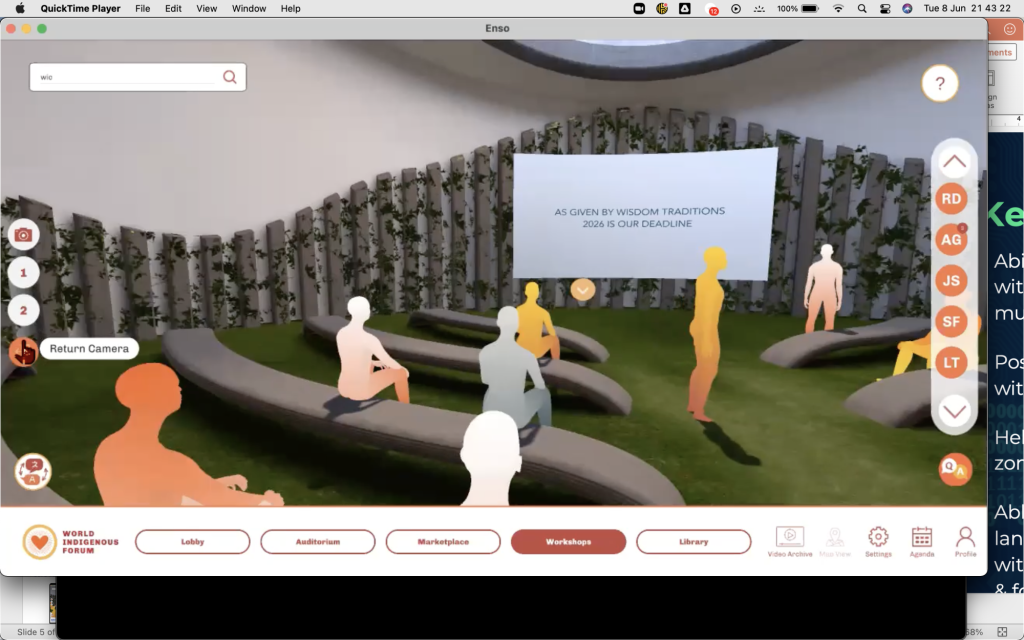Viewport: 1024px width, 640px height.
Task: Open the Profile page
Action: point(965,540)
